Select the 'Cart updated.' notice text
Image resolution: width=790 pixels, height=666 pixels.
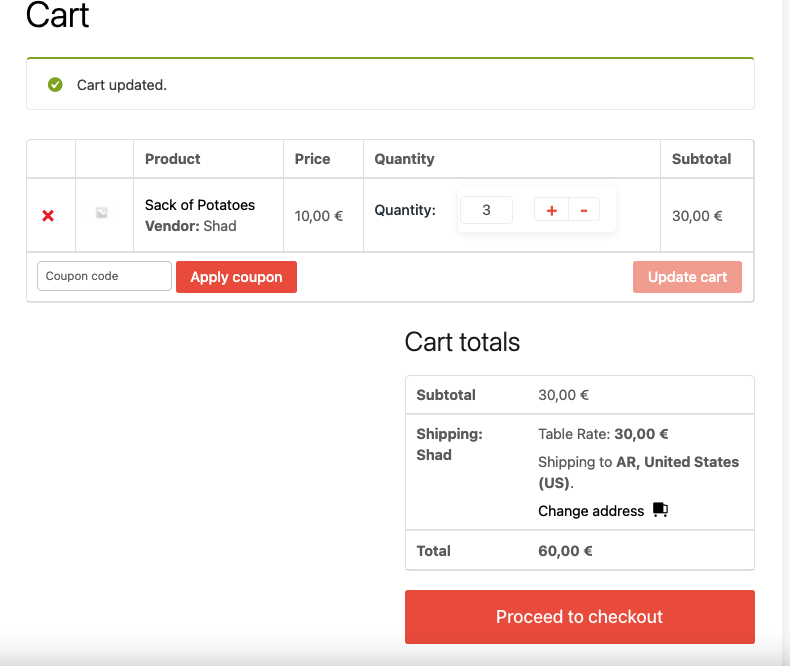(121, 85)
